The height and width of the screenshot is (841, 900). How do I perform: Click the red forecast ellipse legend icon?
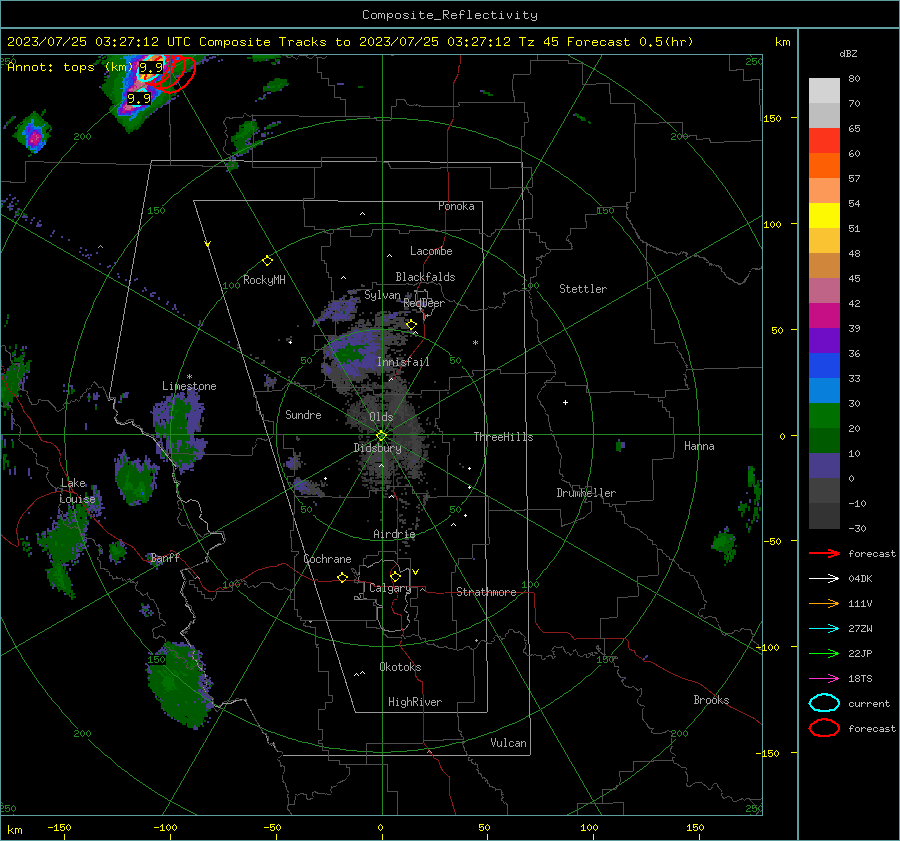point(824,728)
